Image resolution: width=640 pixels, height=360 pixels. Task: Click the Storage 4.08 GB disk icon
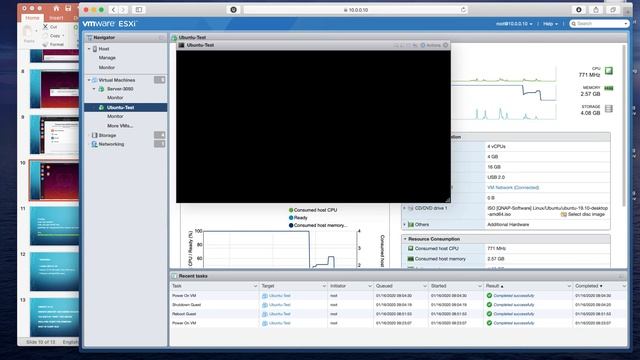coord(609,109)
